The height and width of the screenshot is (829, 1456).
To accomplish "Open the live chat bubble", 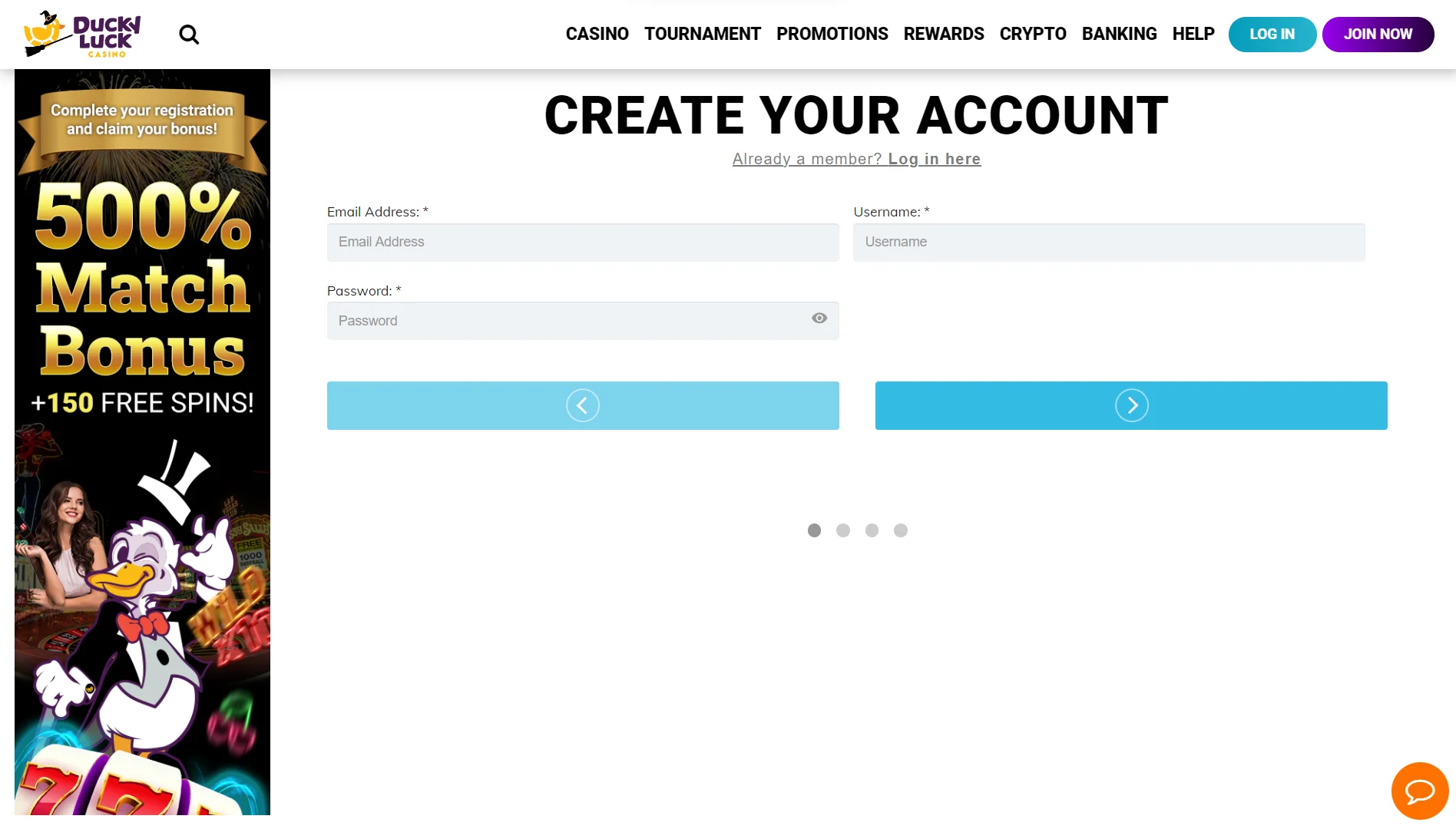I will tap(1419, 791).
